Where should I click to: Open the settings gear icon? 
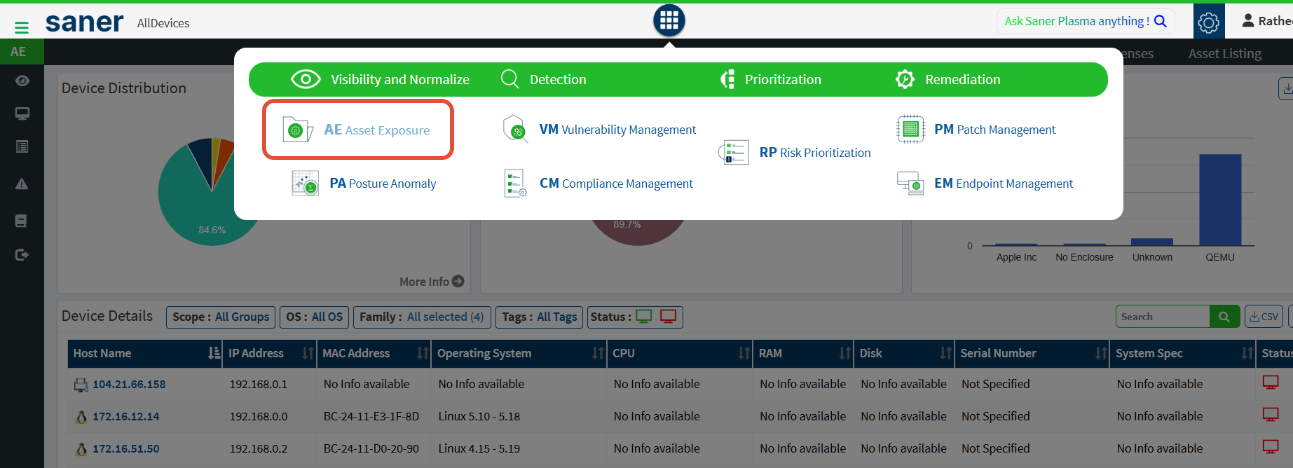click(1208, 21)
